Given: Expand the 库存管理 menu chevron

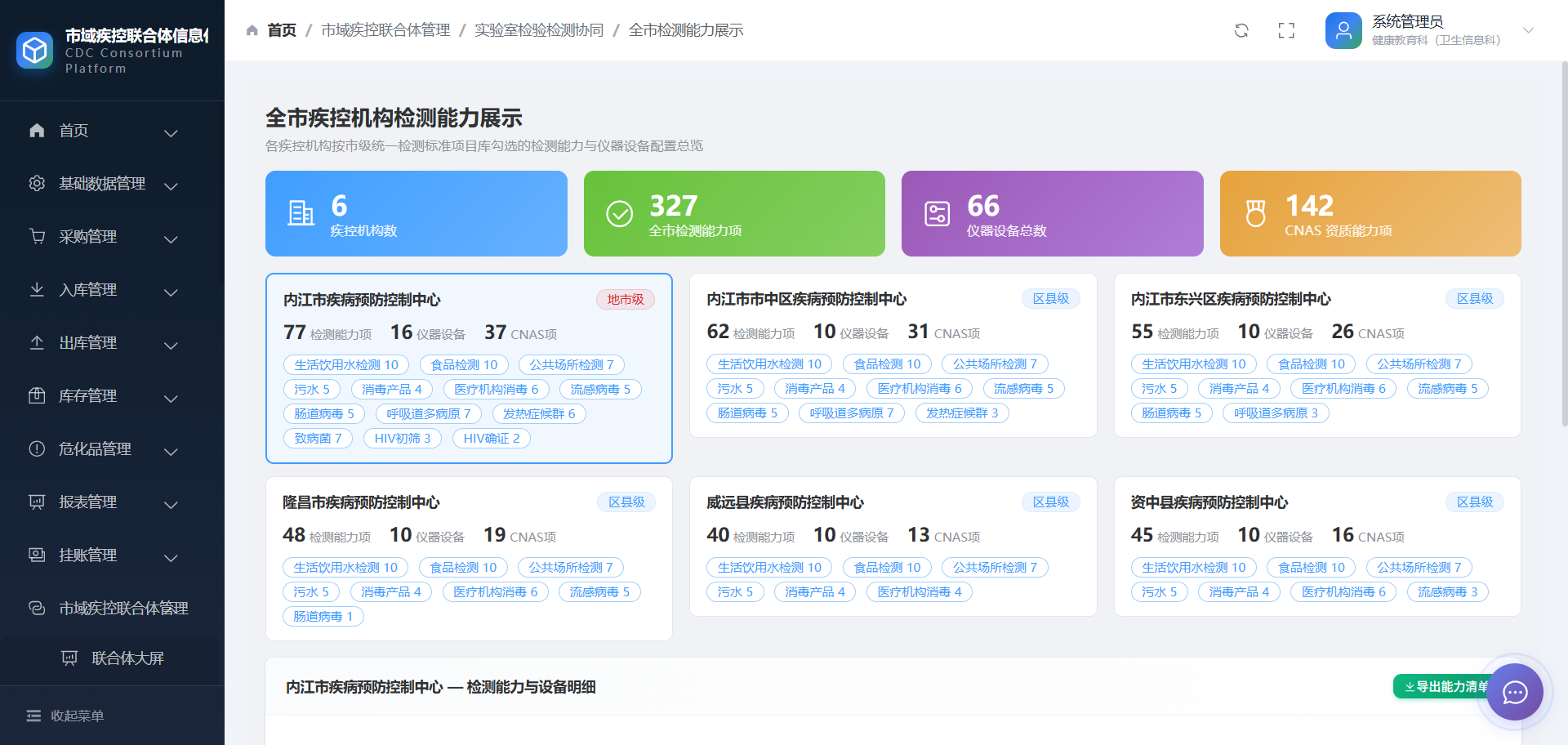Looking at the screenshot, I should (x=171, y=398).
